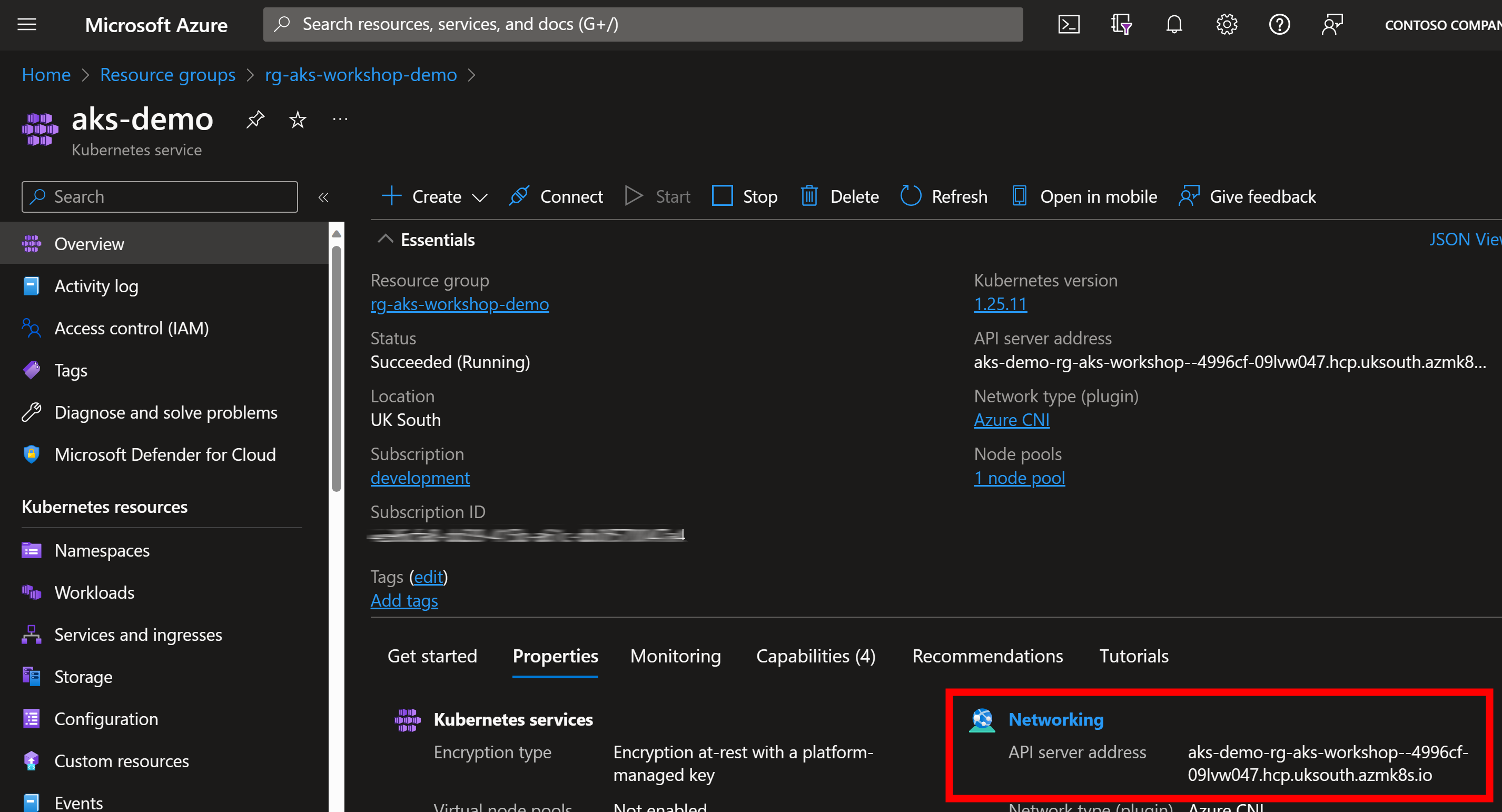Mark aks-demo as favorite with star
Screen dimensions: 1502x812
[x=298, y=120]
